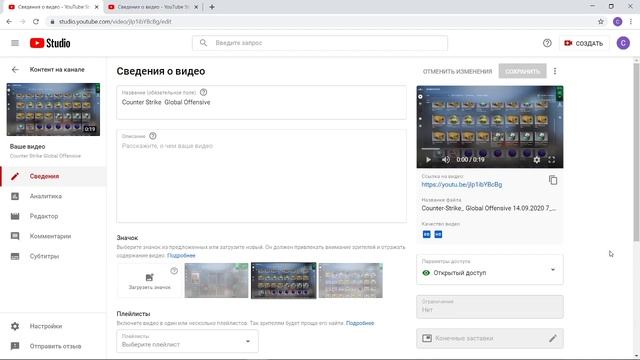Click the Создать create video button
Viewport: 640px width, 360px height.
(x=584, y=43)
